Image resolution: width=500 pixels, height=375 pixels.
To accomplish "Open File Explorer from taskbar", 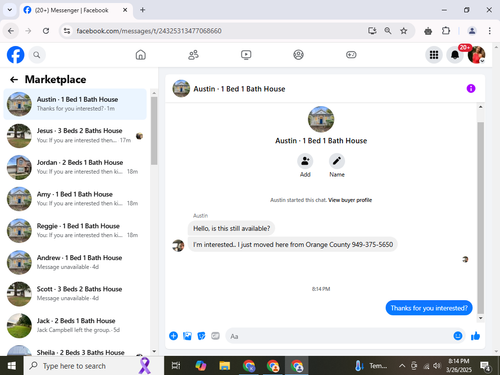I will coord(225,366).
